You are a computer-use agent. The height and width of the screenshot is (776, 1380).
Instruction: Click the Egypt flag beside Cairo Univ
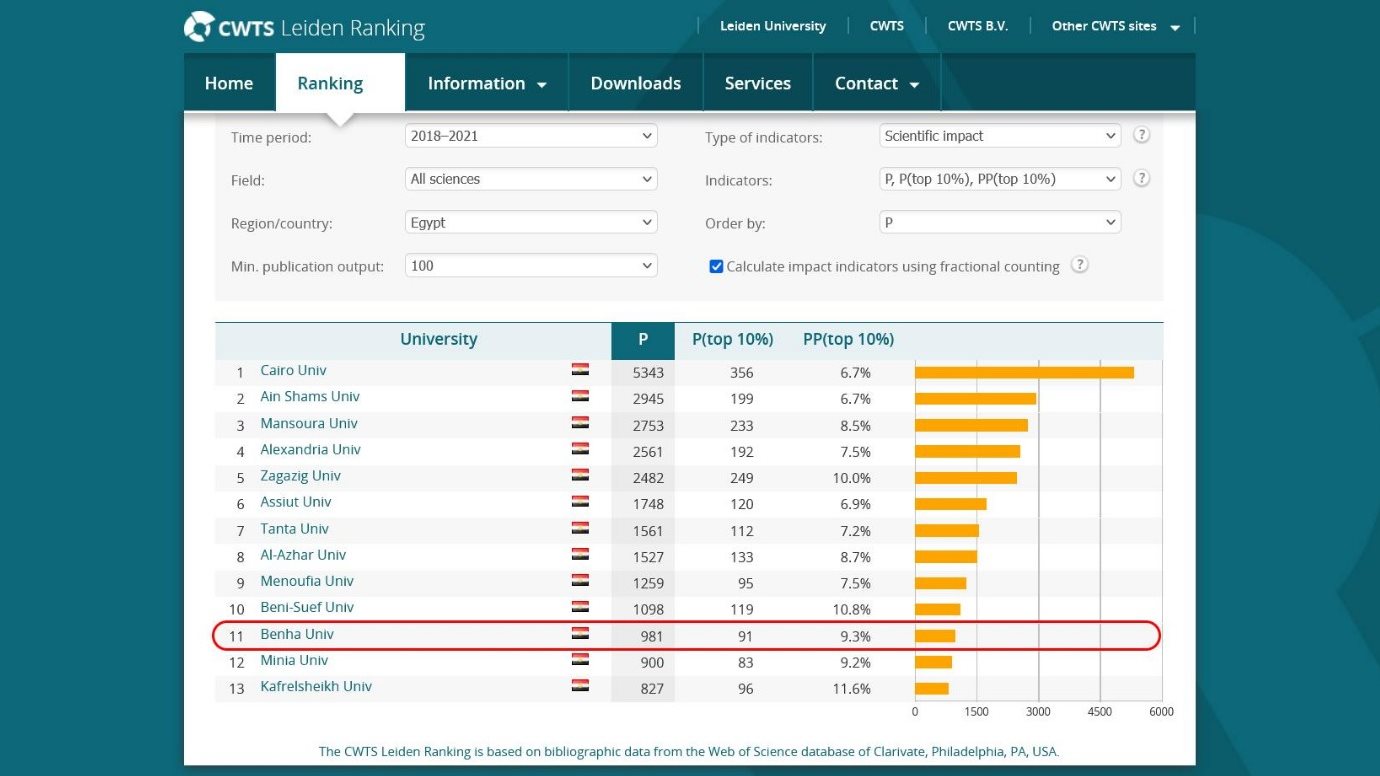click(580, 371)
